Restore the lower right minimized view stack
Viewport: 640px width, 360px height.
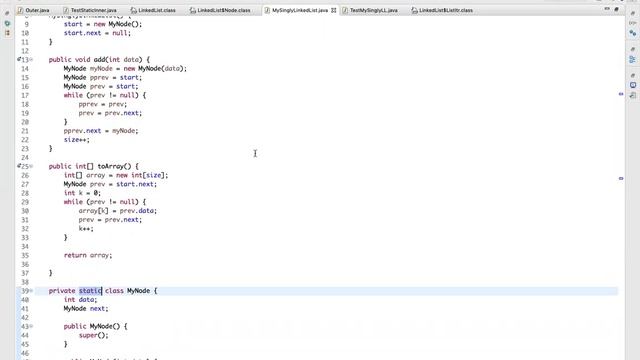(x=633, y=76)
